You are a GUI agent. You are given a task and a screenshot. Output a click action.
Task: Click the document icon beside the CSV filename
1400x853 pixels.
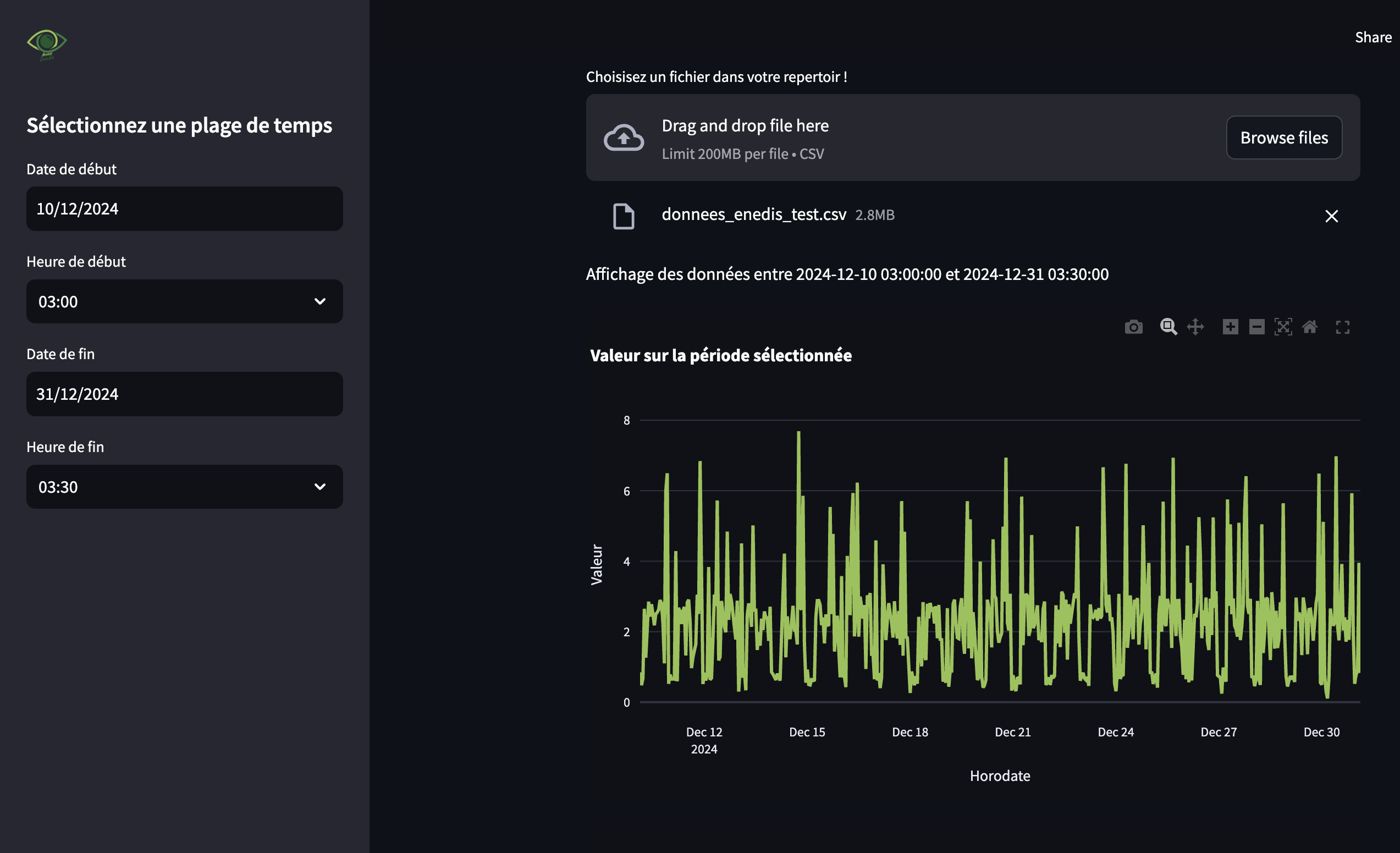[624, 216]
